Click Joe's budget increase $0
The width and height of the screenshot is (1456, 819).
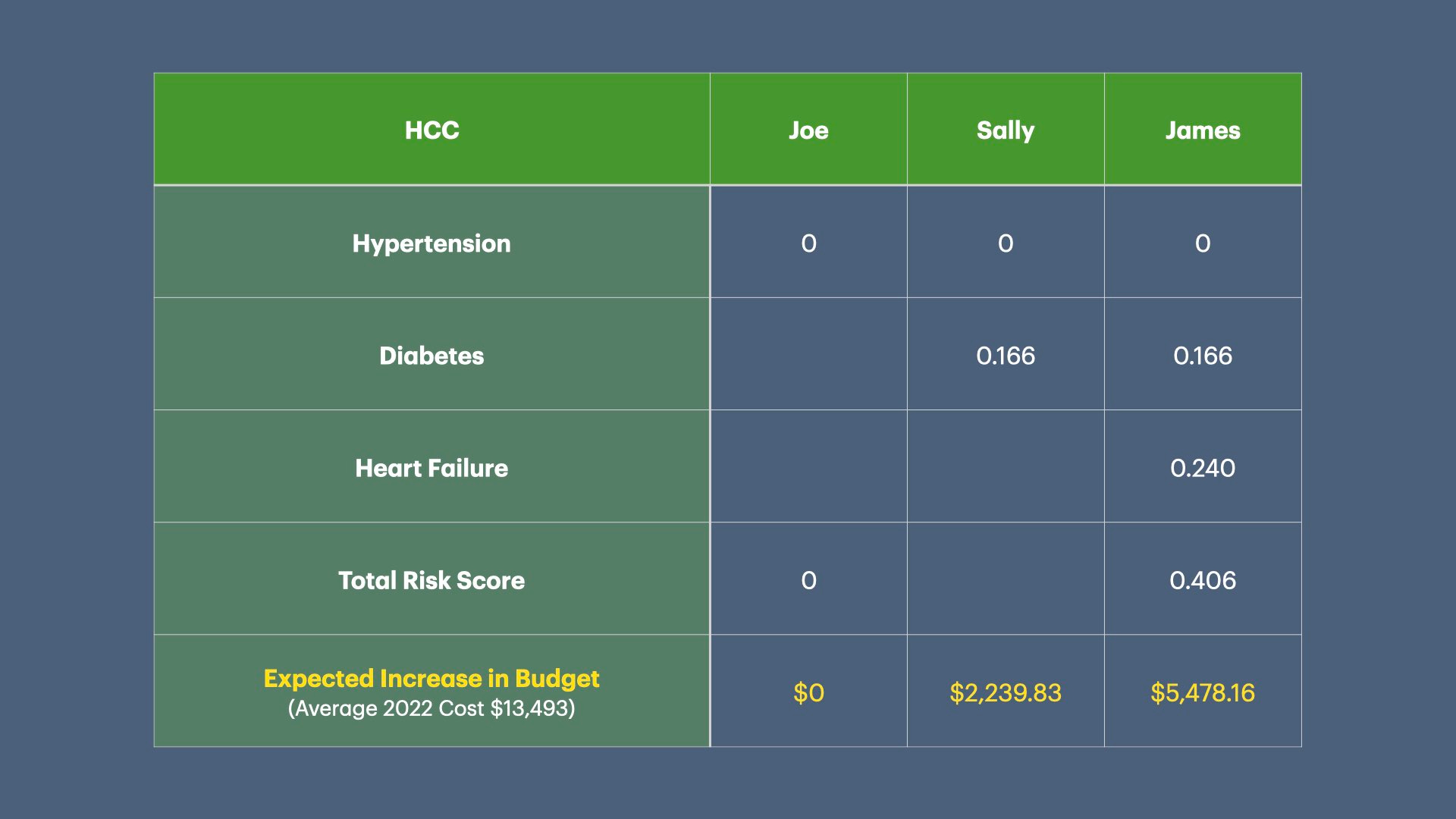pyautogui.click(x=808, y=692)
